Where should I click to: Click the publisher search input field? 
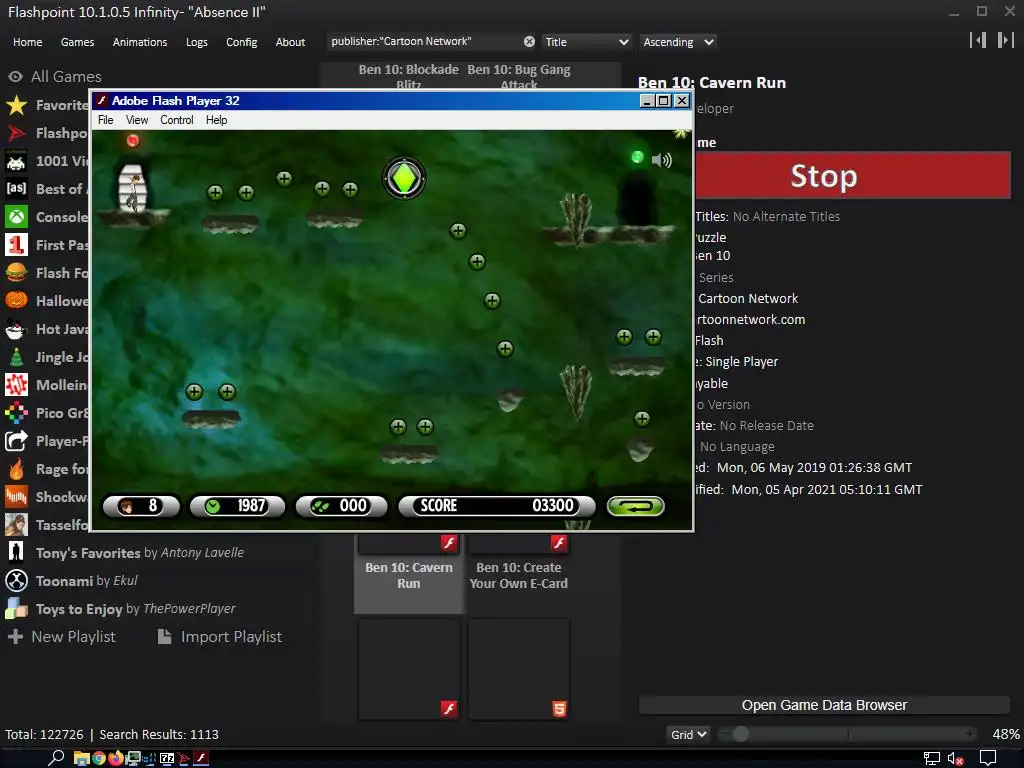coord(424,42)
